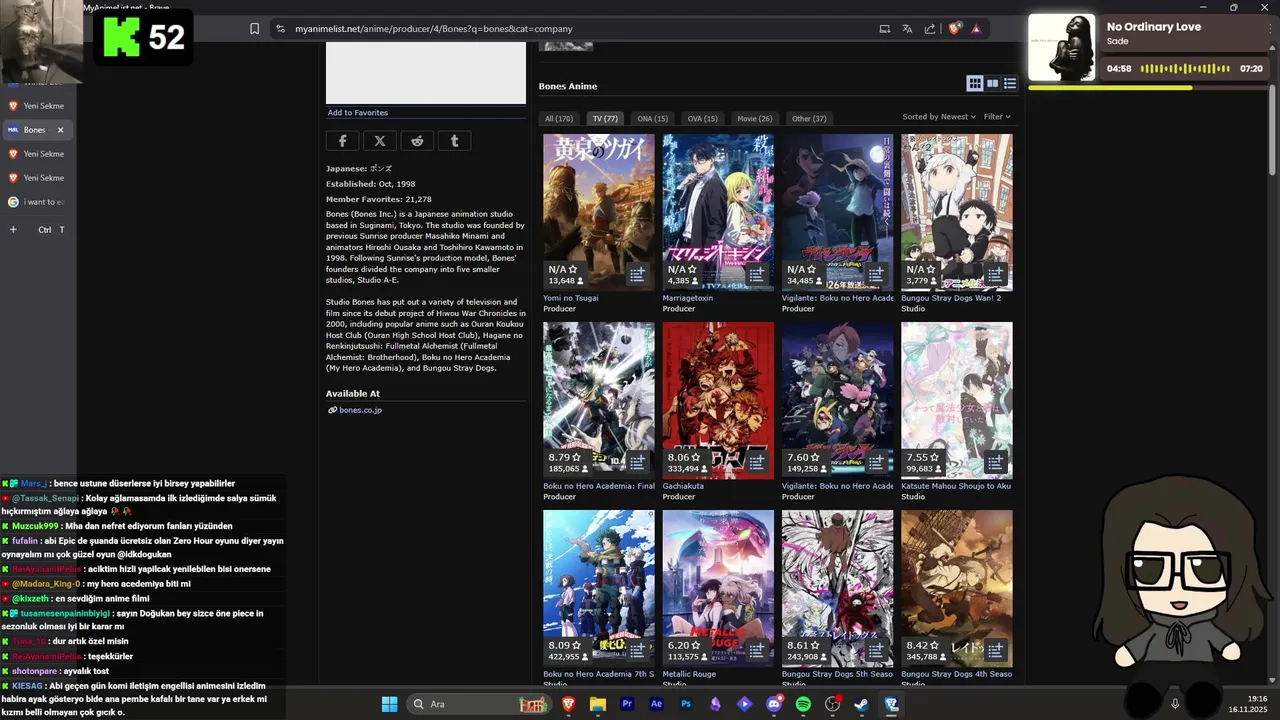Add Bungou Stray Dogs 4th Season to list
This screenshot has width=1280, height=720.
[995, 650]
